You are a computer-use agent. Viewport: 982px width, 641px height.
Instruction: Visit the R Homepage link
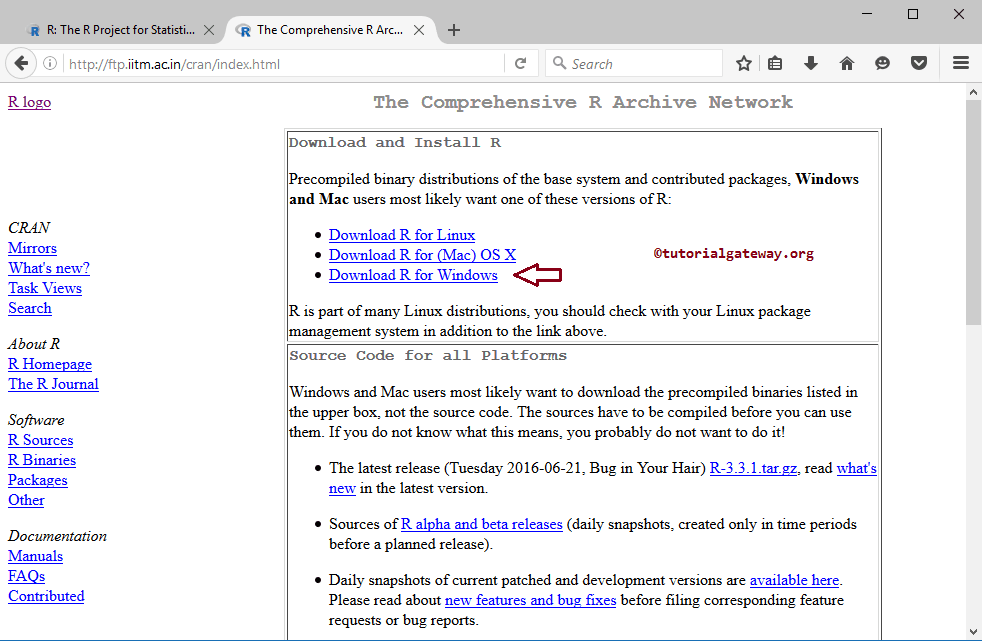pyautogui.click(x=49, y=364)
